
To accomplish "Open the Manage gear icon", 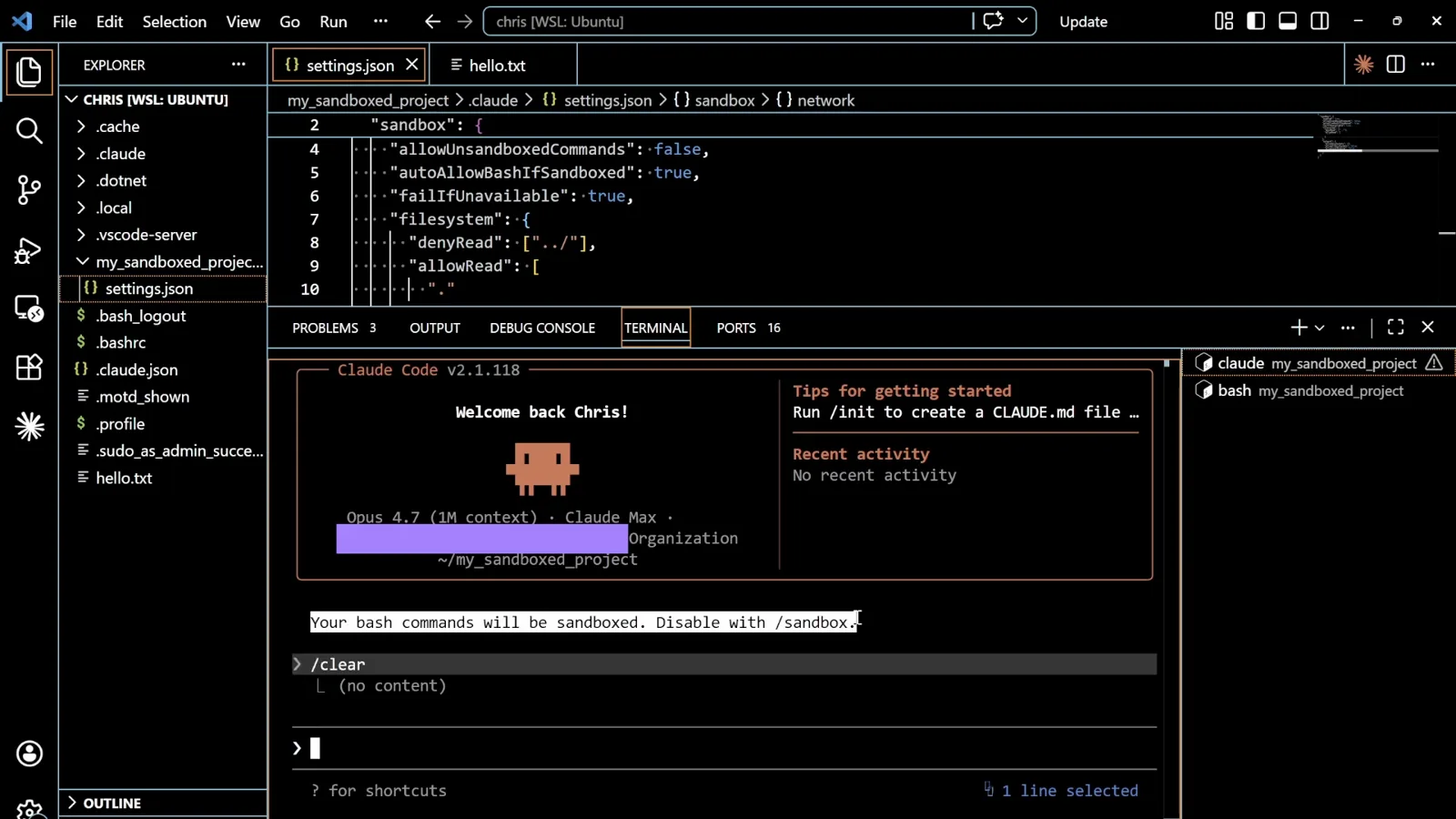I will (29, 808).
